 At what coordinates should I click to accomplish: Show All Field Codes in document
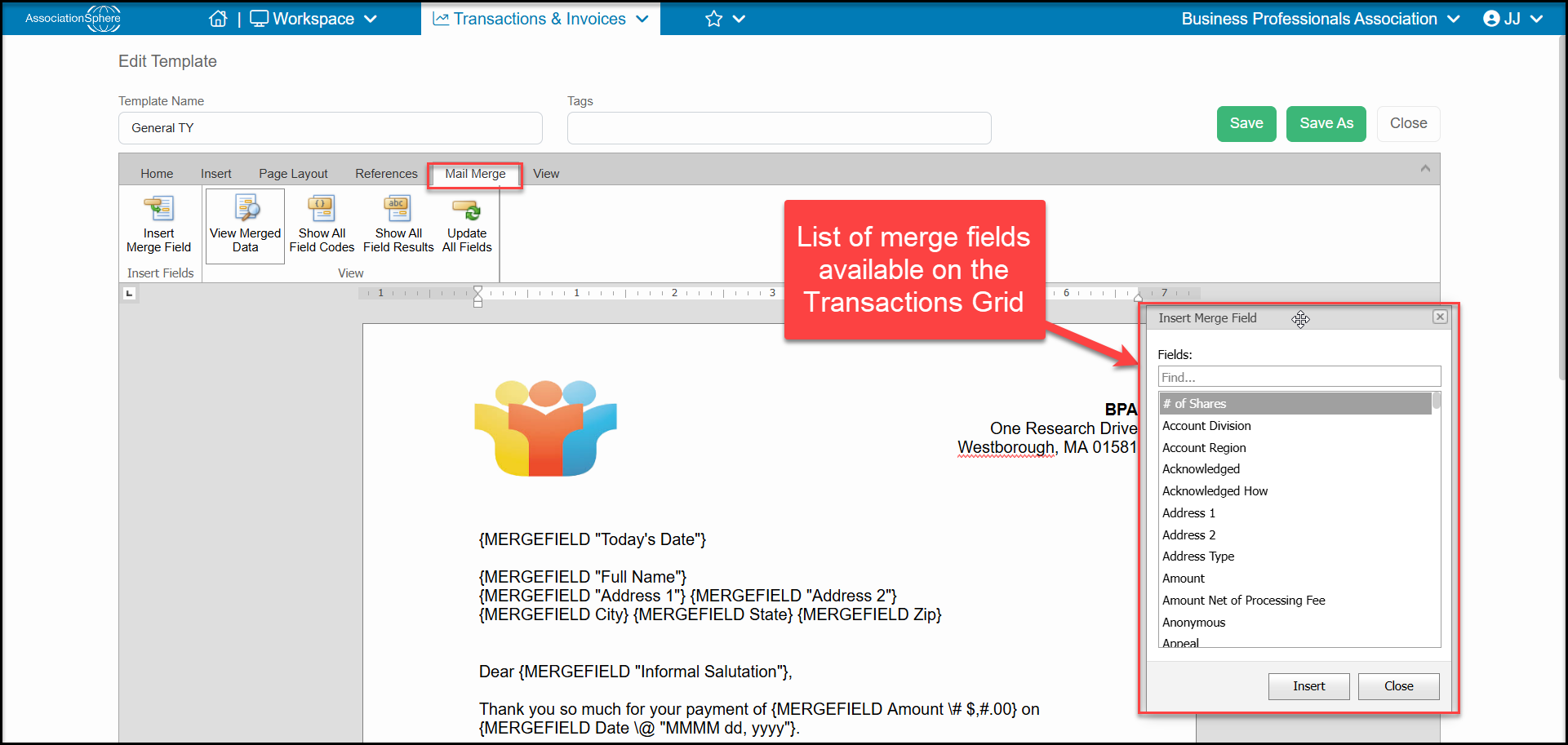coord(322,226)
